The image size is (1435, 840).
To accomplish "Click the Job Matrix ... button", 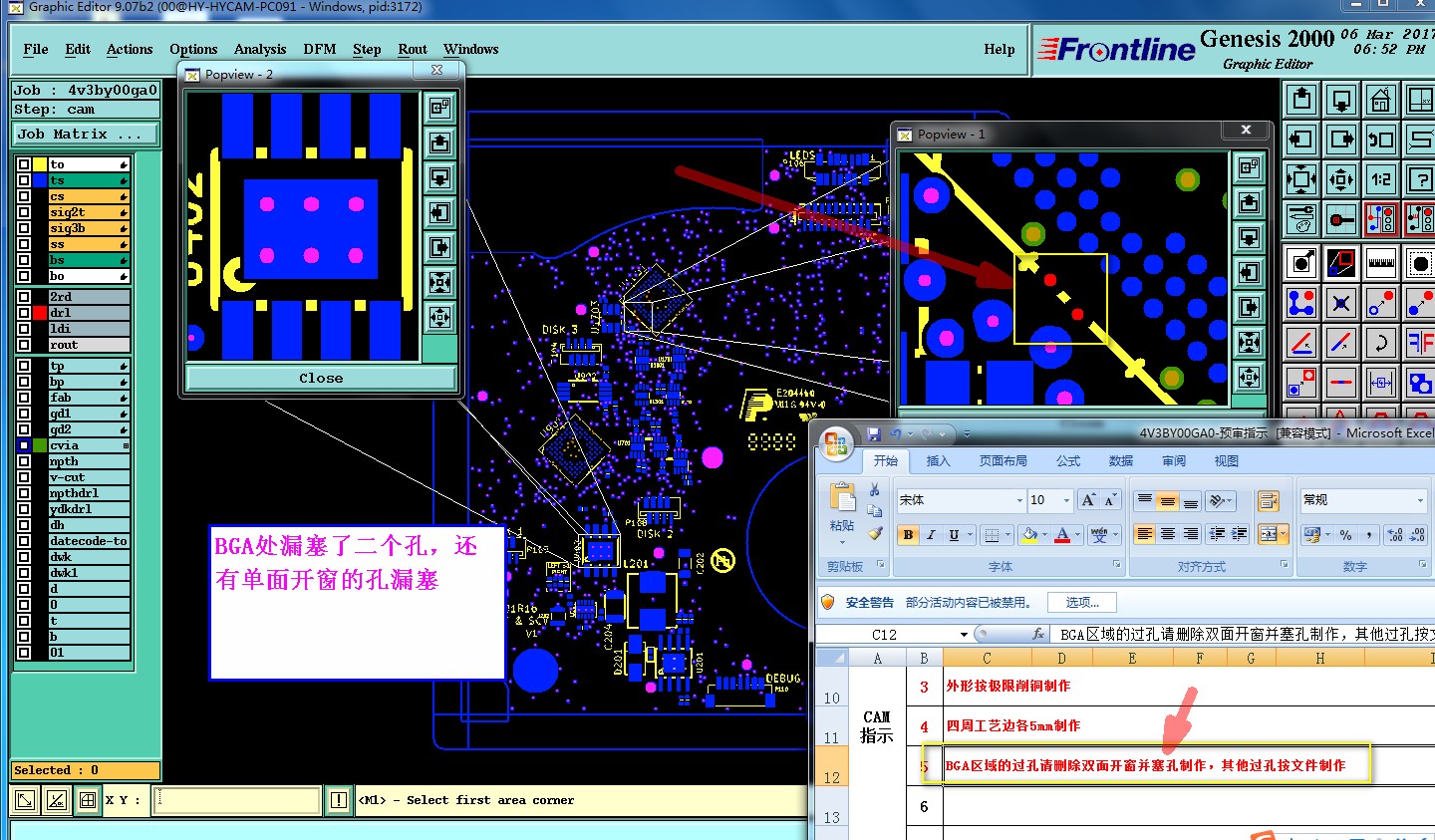I will pos(86,134).
